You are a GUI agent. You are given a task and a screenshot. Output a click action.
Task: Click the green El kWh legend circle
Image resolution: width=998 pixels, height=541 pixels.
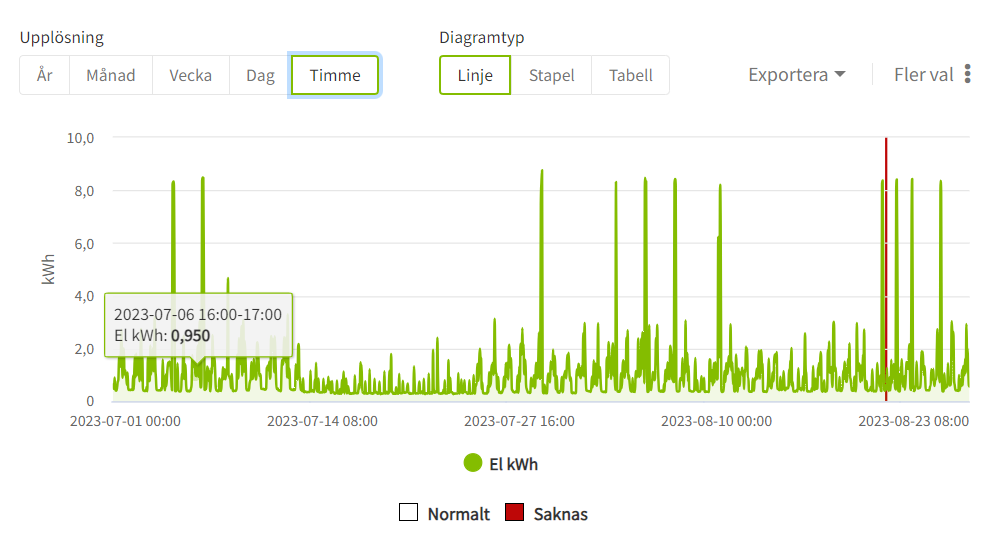(474, 463)
